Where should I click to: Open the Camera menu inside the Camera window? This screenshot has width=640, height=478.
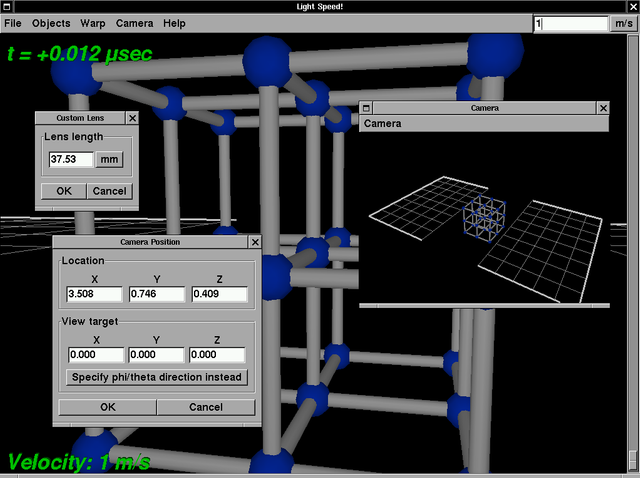pos(382,124)
